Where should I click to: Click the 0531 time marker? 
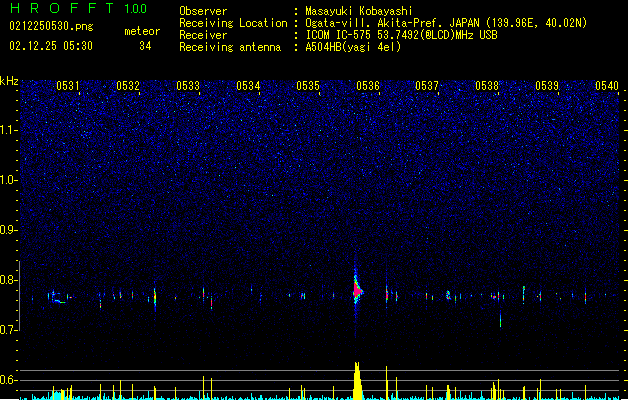(68, 86)
